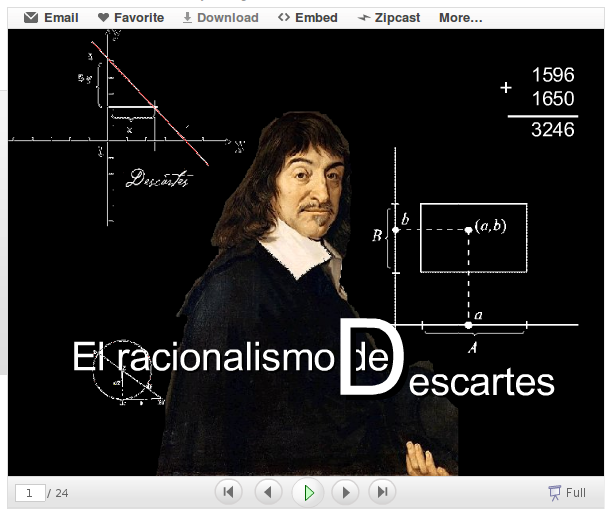Go to the previous slide
Image resolution: width=610 pixels, height=518 pixels.
(268, 492)
